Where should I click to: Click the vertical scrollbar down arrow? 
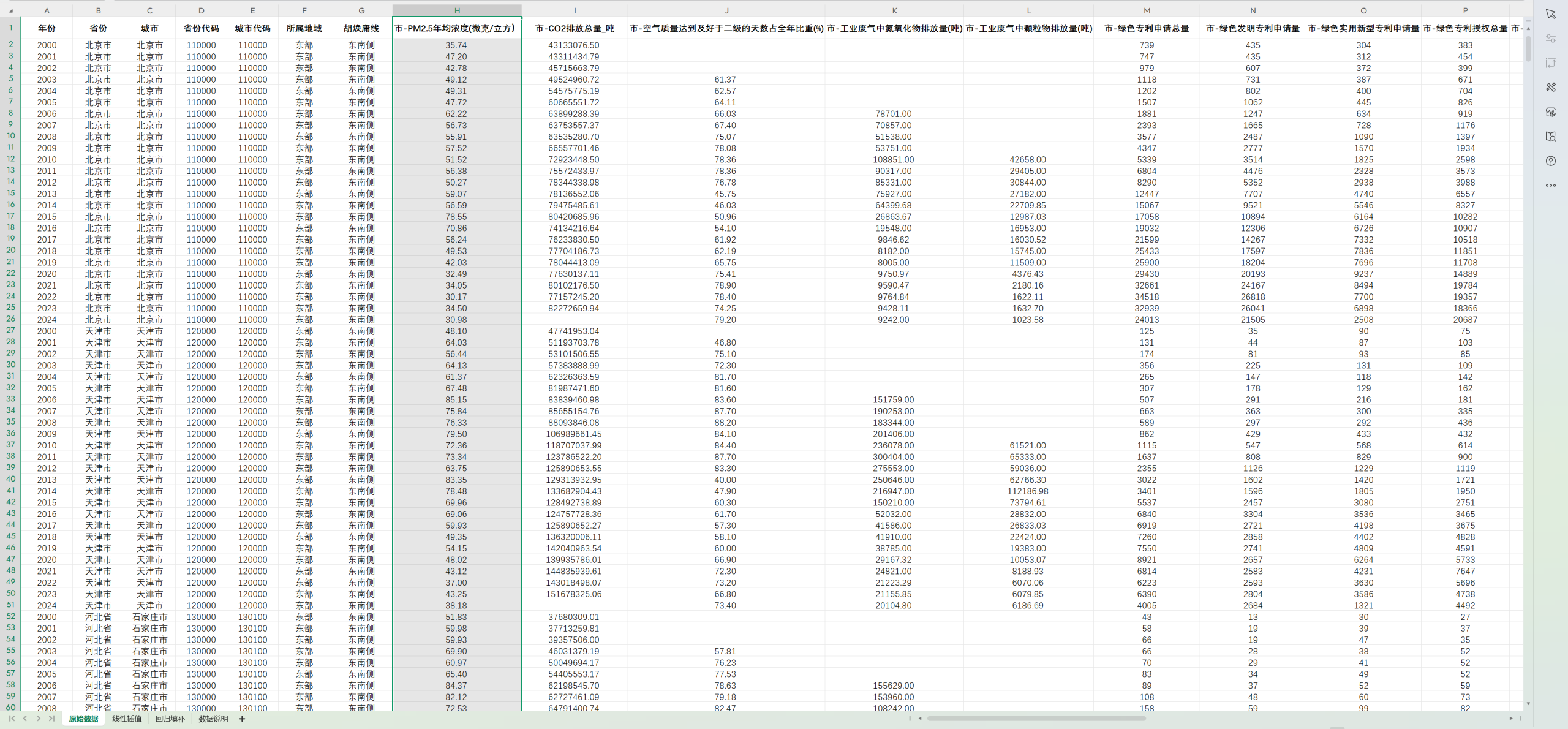click(1528, 704)
